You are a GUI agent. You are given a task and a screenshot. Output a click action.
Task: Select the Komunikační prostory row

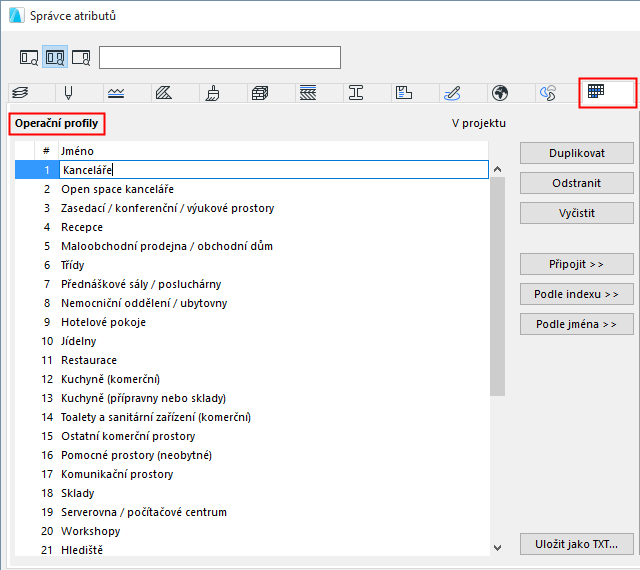[x=251, y=474]
